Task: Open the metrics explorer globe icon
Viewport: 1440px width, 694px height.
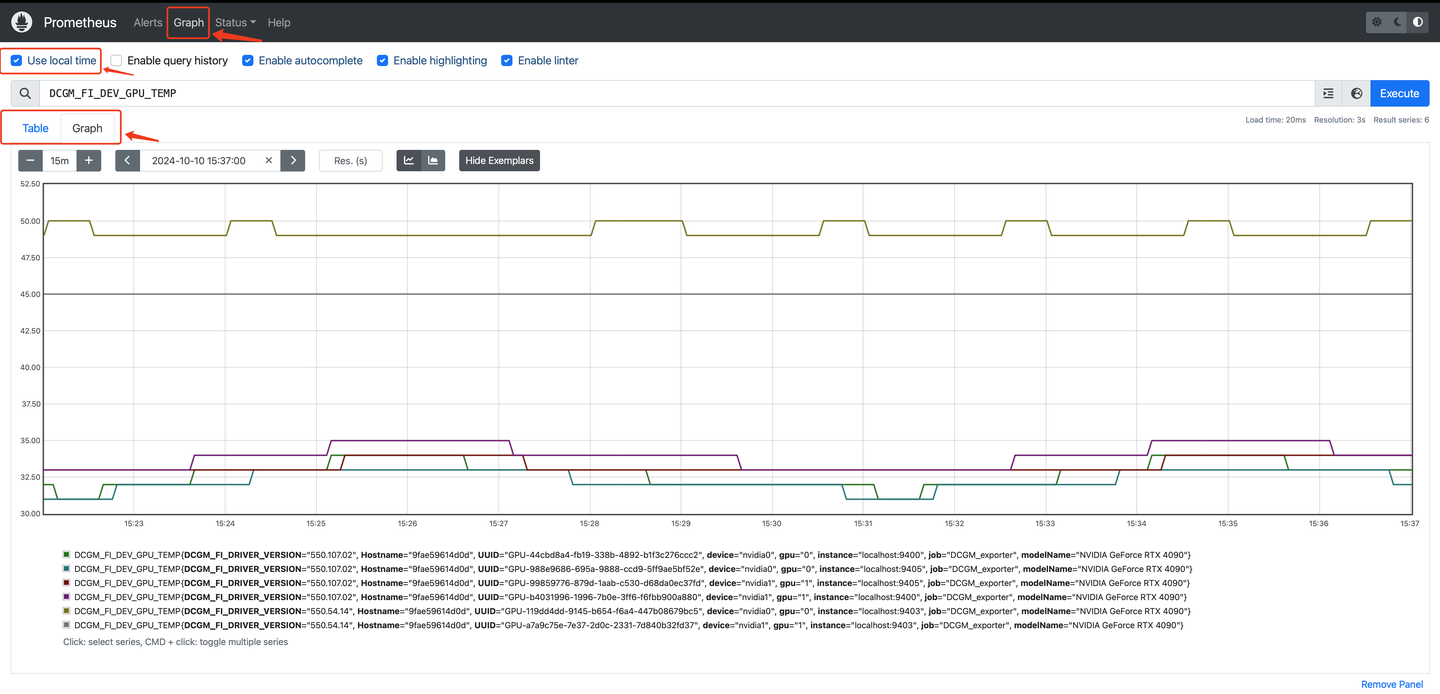Action: [1356, 93]
